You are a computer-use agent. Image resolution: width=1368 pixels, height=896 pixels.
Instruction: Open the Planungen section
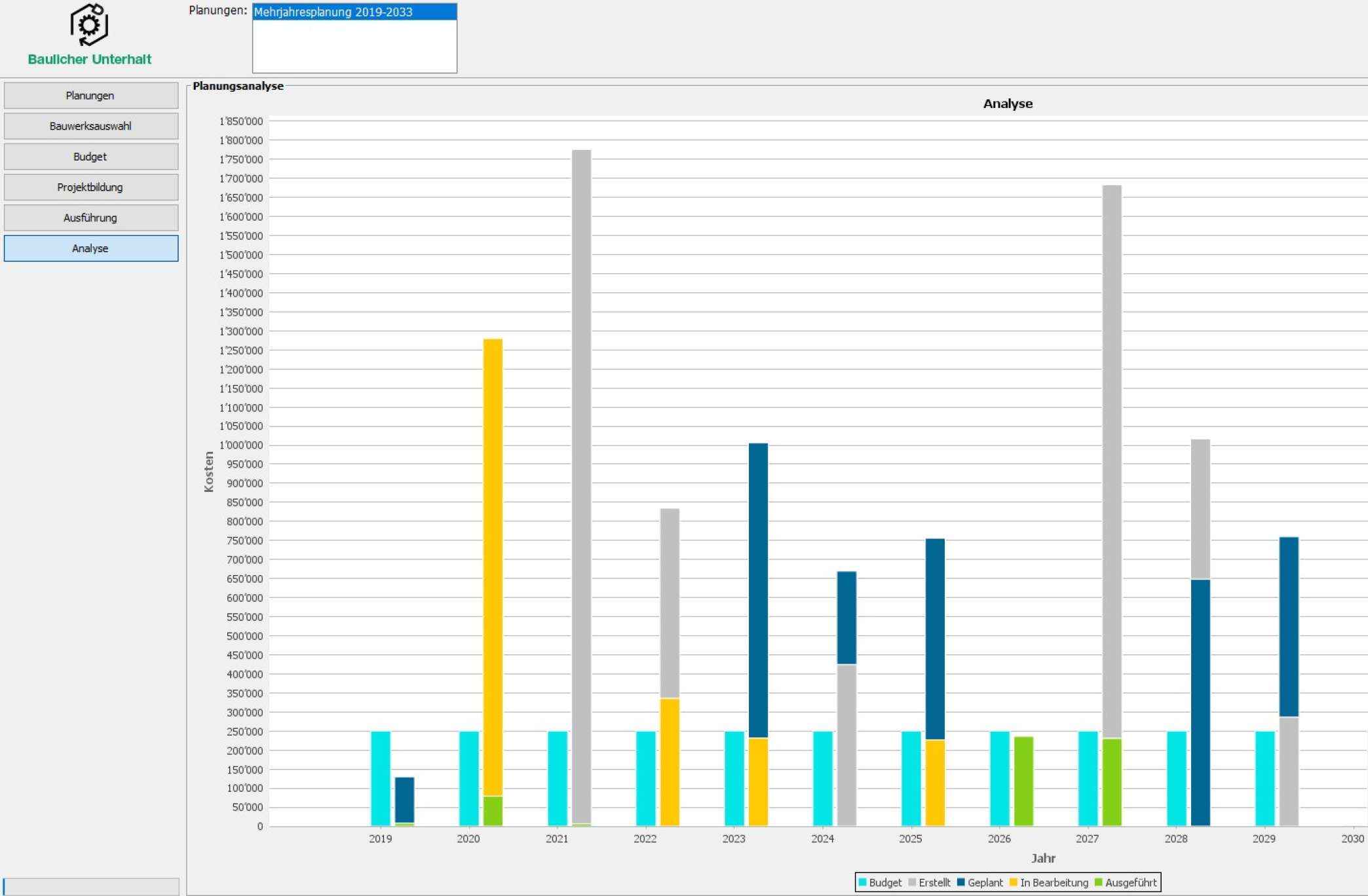click(x=91, y=96)
